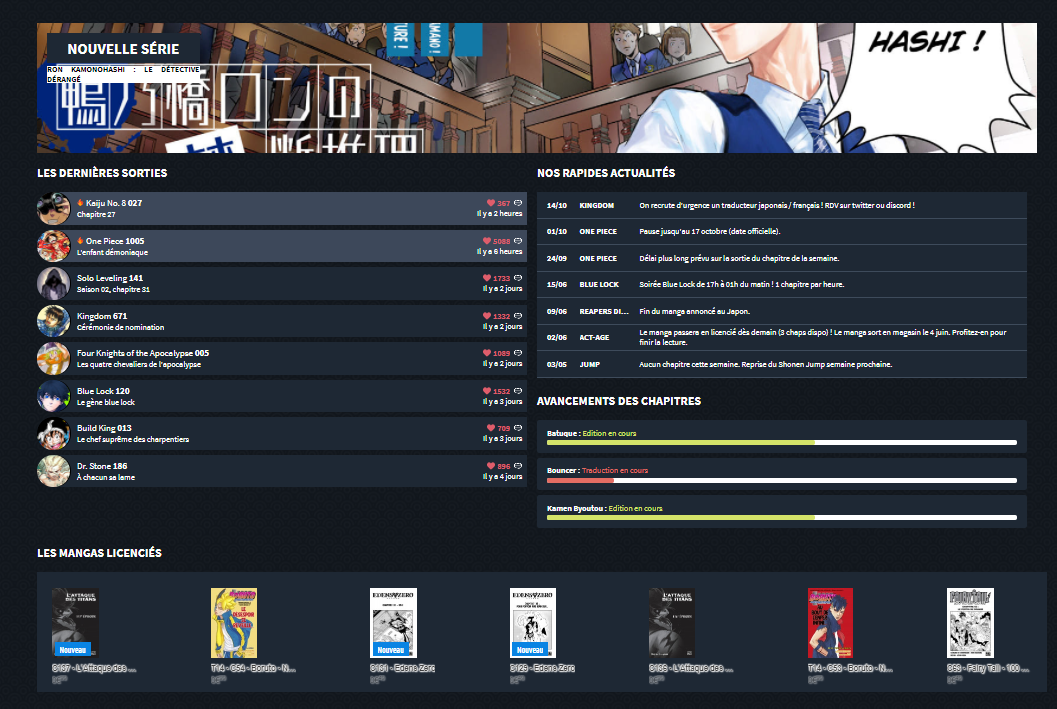The width and height of the screenshot is (1057, 709).
Task: Click the heart icon on One Piece 1005 row
Action: click(487, 241)
